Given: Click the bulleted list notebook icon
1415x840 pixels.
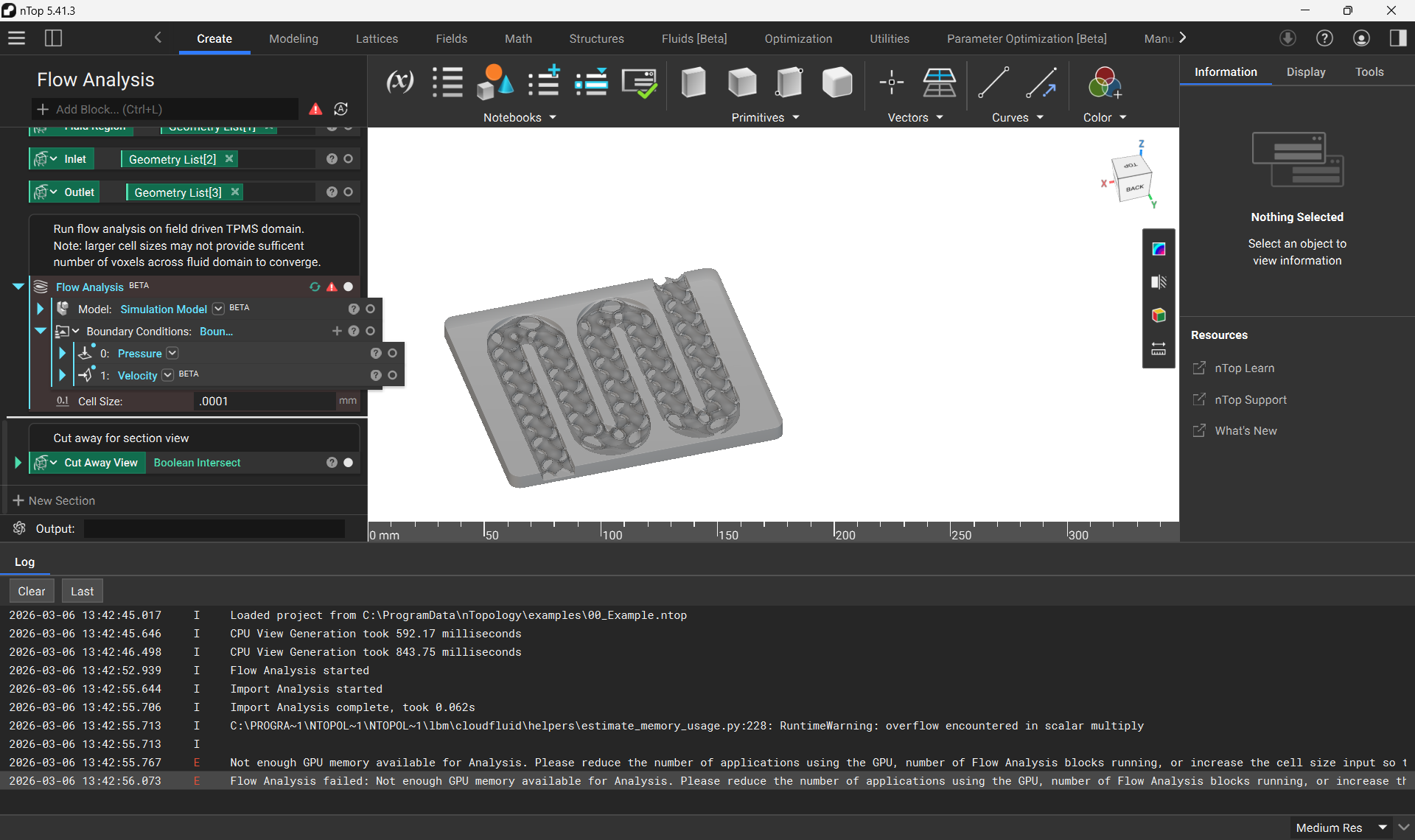Looking at the screenshot, I should pos(447,81).
